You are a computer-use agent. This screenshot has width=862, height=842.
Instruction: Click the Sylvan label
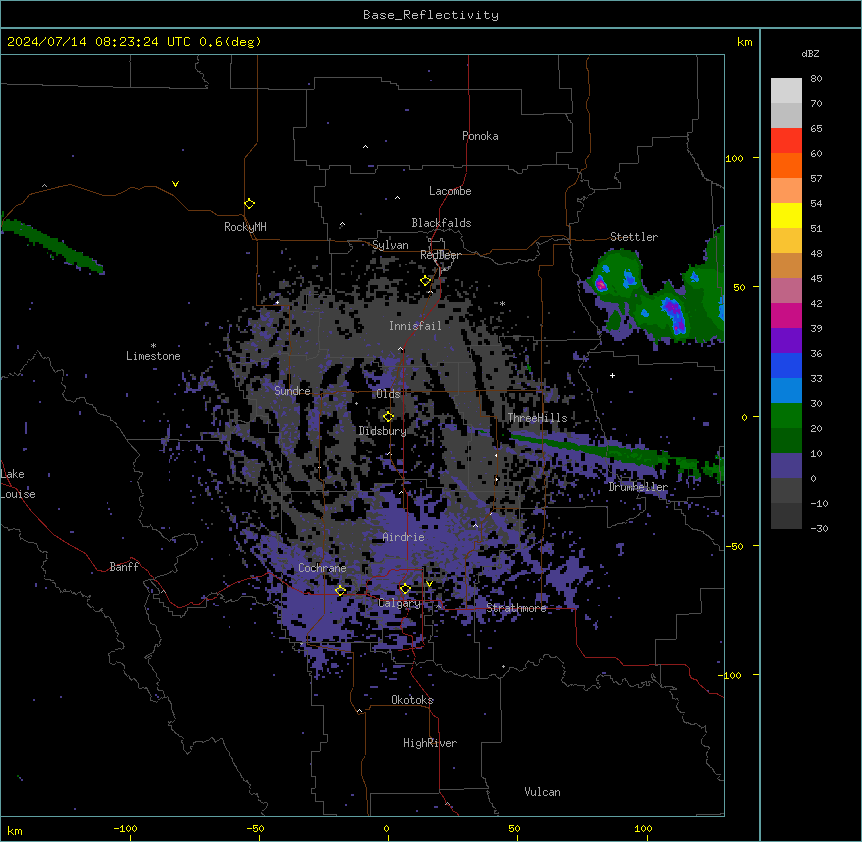pyautogui.click(x=390, y=245)
